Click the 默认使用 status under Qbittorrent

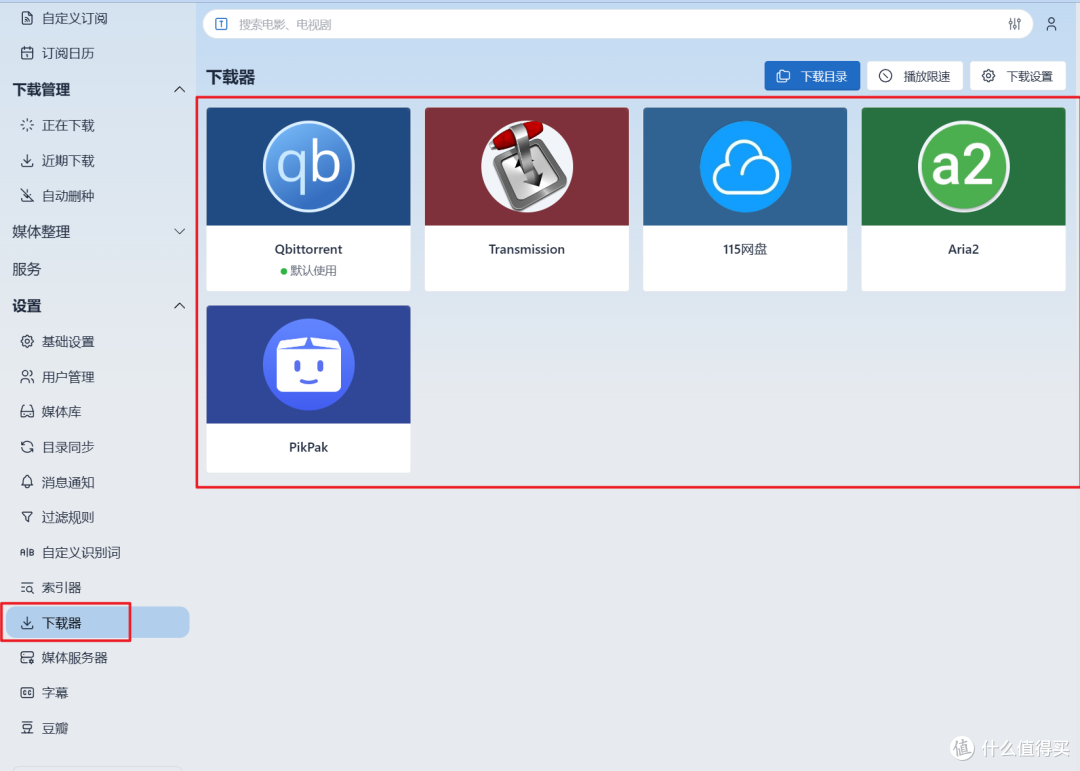[x=309, y=271]
